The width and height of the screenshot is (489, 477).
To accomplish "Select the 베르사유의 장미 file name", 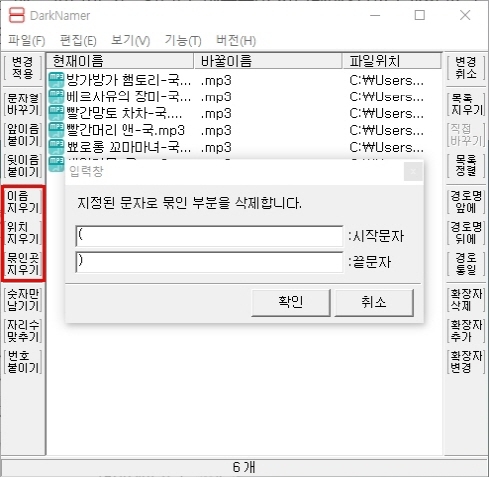I will click(129, 97).
